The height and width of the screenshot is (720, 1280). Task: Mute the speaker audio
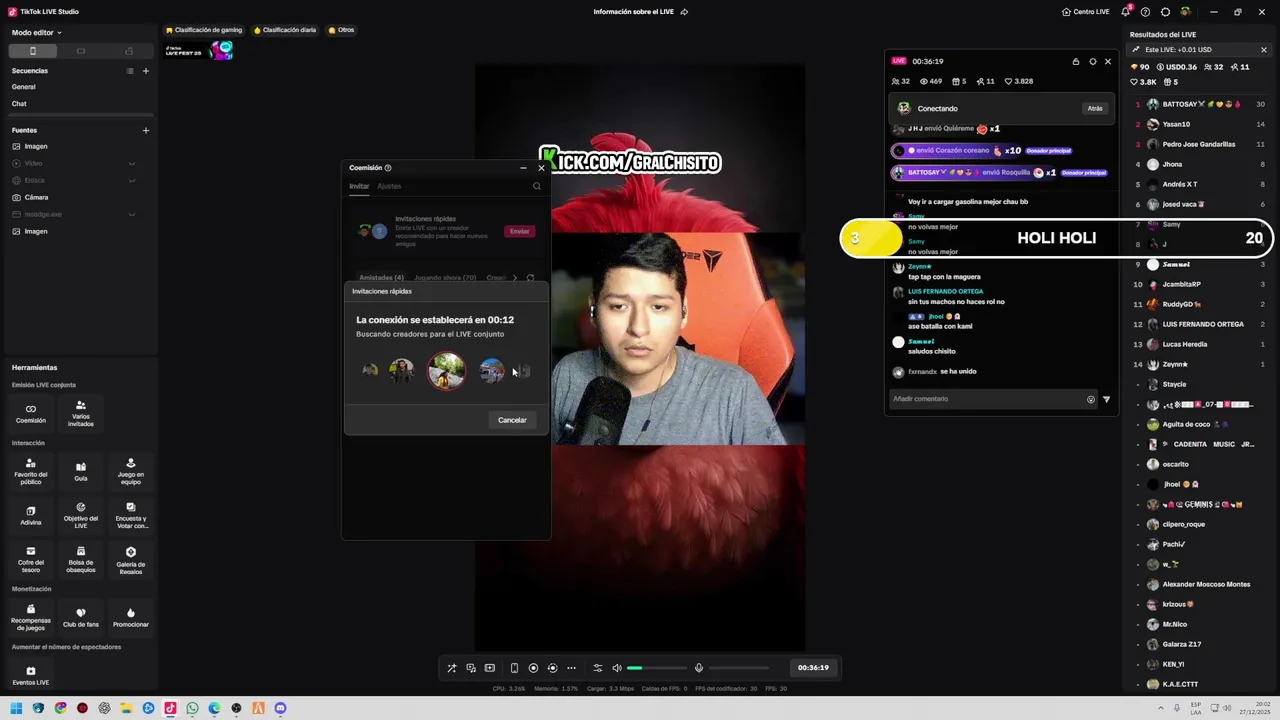(616, 668)
